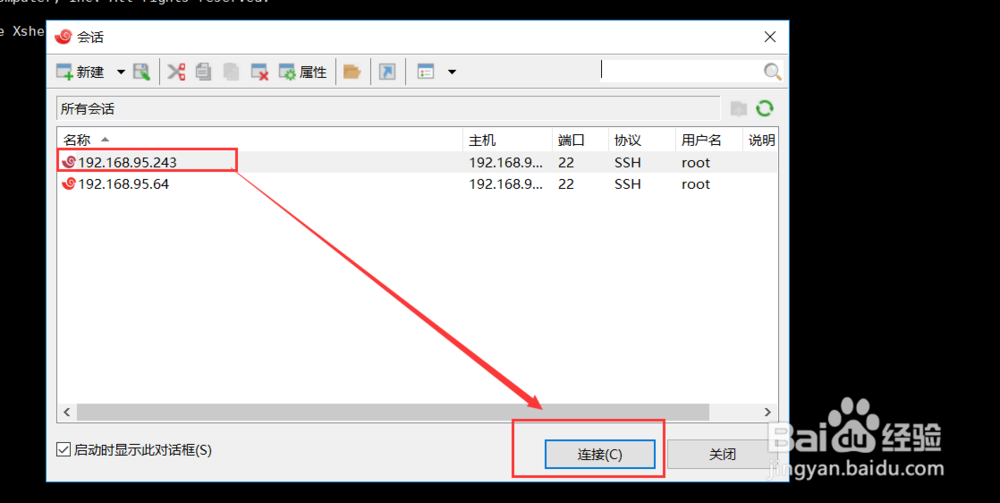
Task: Copy the selected session via copy icon
Action: (x=203, y=72)
